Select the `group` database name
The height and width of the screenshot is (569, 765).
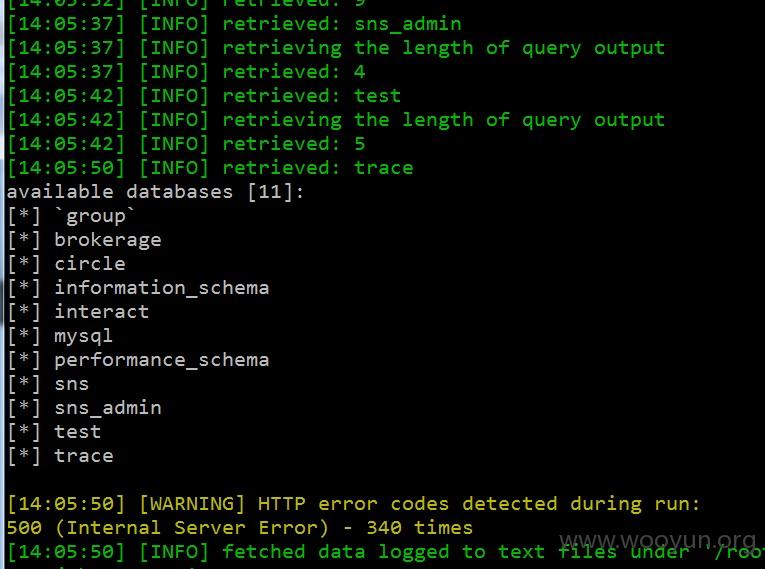95,216
